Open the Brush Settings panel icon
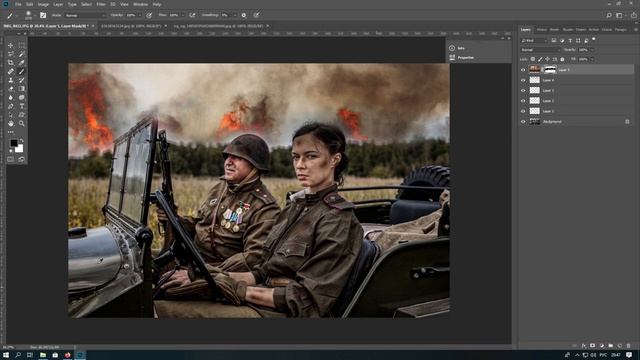 [43, 15]
